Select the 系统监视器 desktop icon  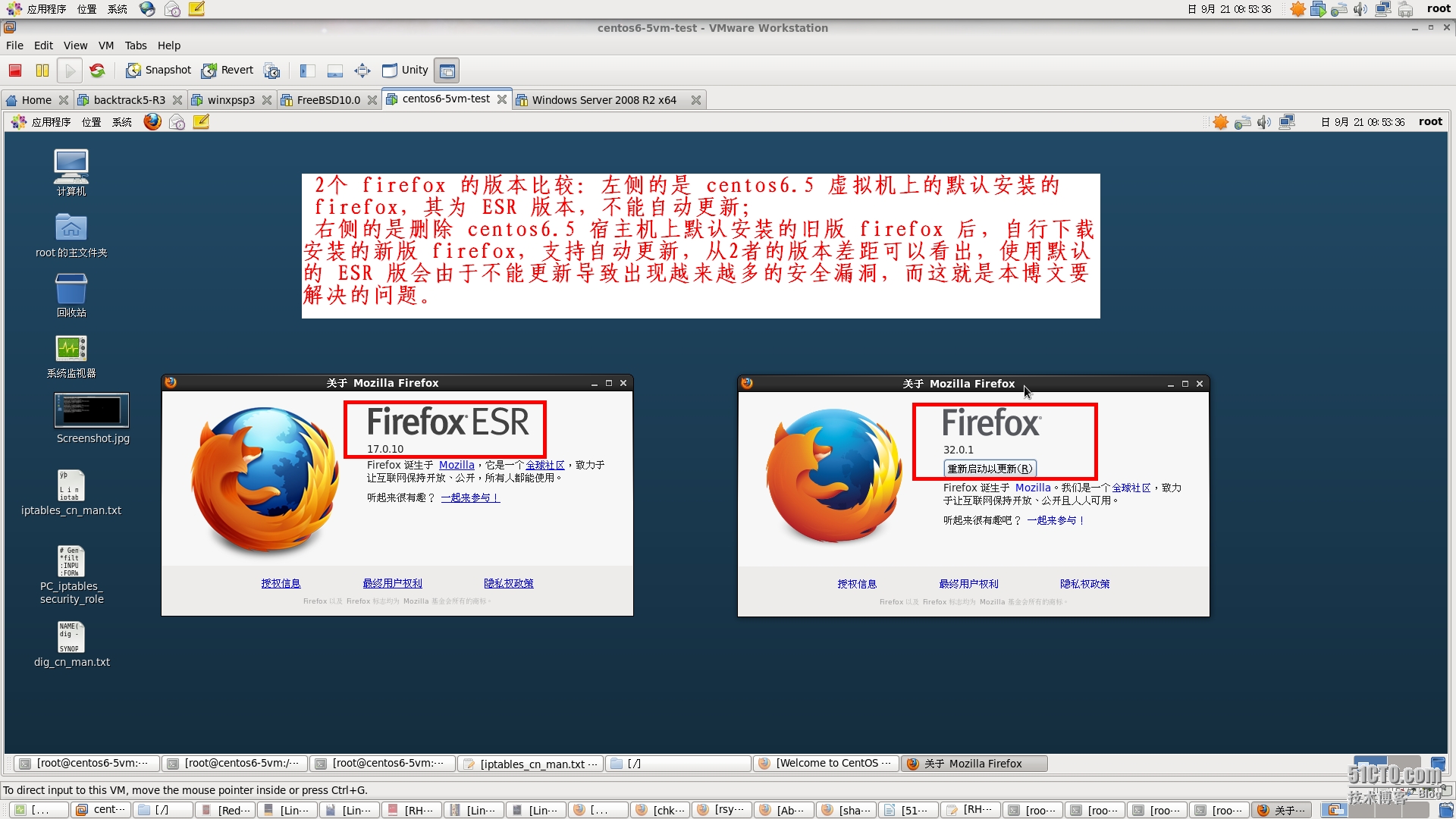coord(71,356)
